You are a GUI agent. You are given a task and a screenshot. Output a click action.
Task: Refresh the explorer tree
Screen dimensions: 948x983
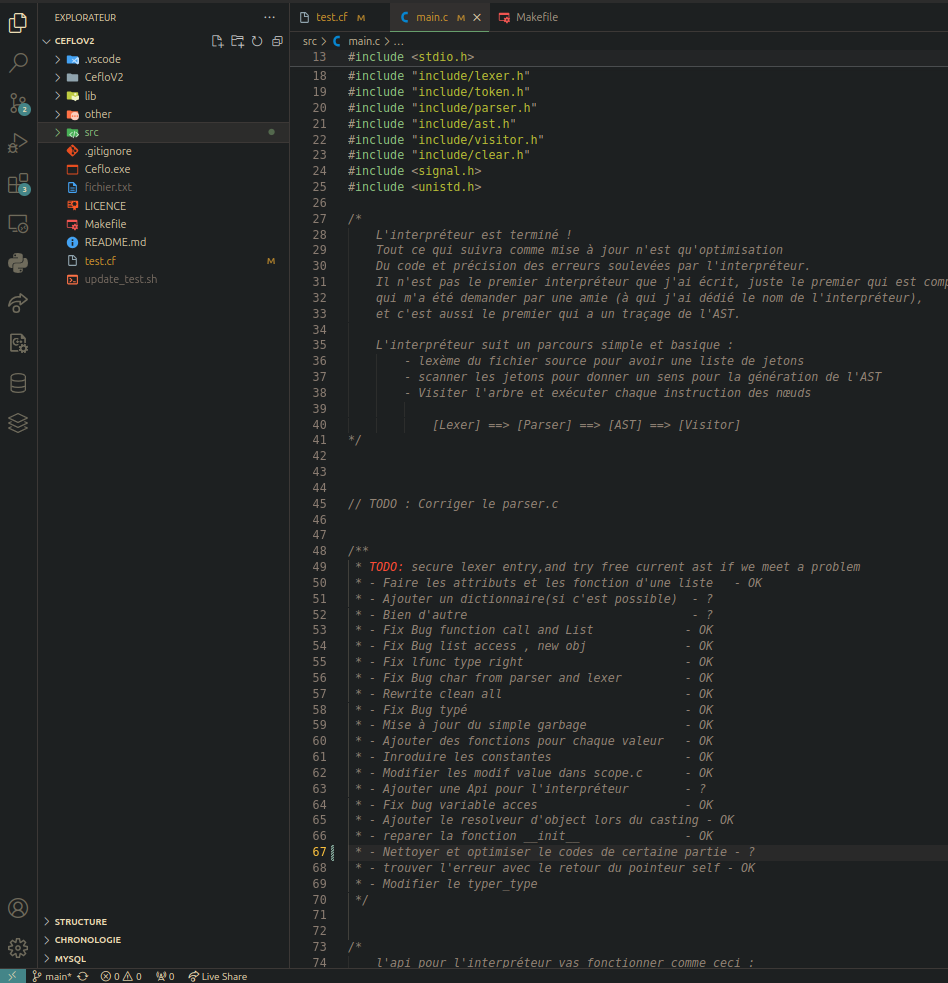[257, 41]
